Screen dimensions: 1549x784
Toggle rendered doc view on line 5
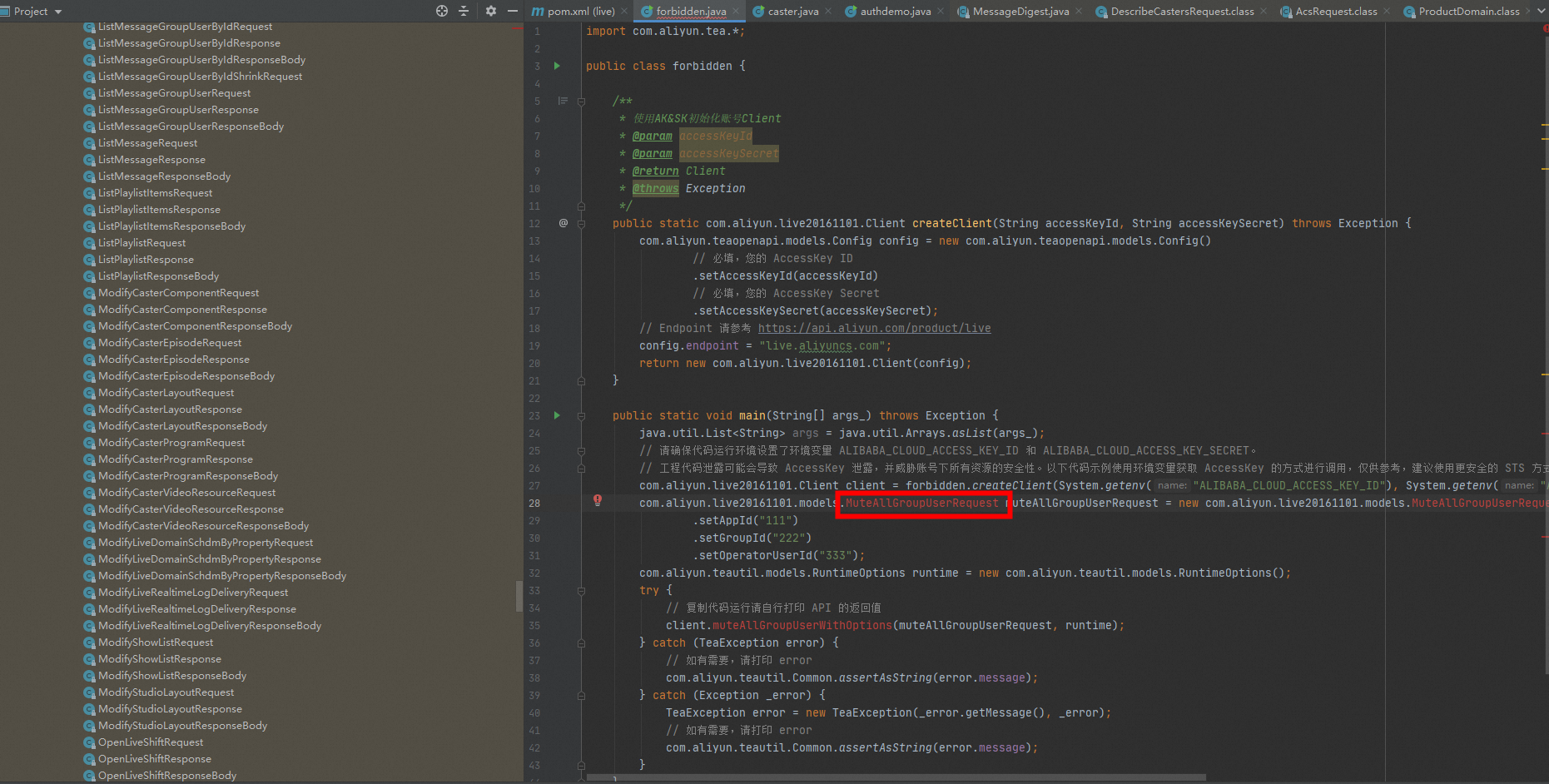pyautogui.click(x=563, y=101)
